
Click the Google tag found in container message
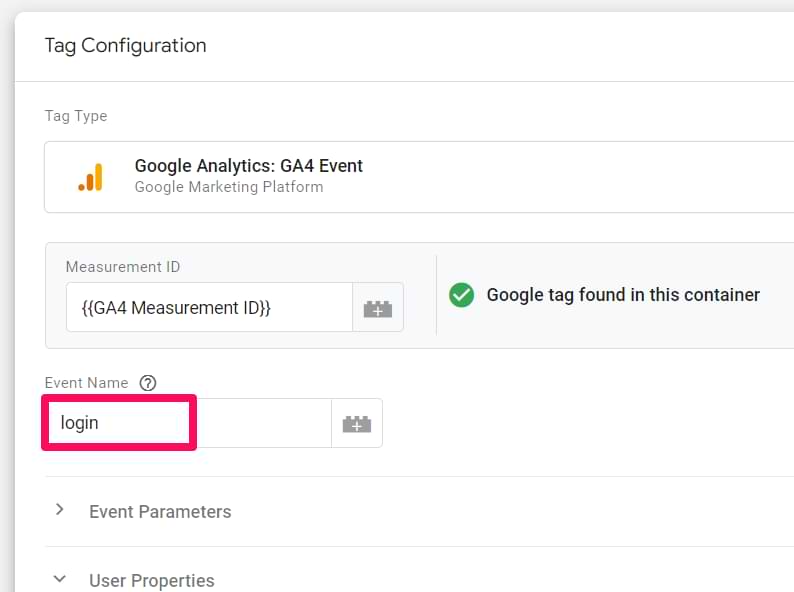tap(623, 295)
